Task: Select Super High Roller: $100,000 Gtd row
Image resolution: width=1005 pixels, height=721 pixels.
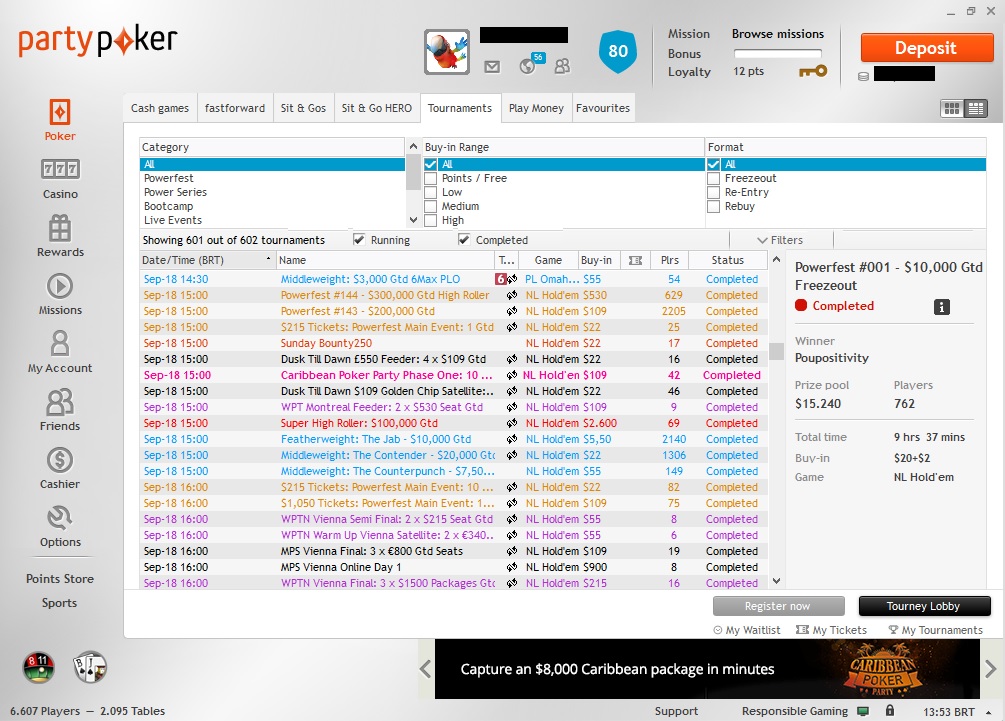Action: [453, 423]
